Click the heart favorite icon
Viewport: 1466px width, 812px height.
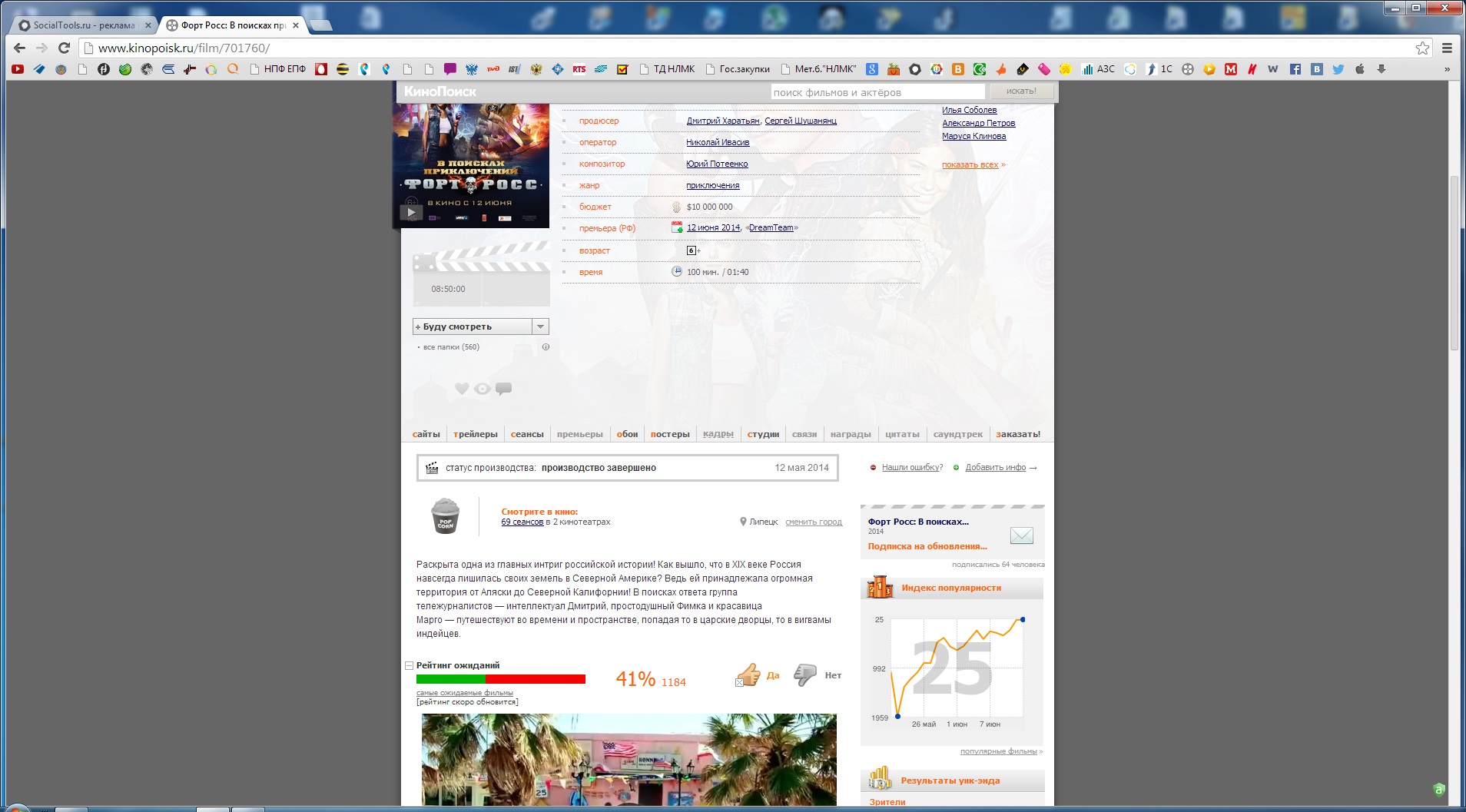point(462,389)
